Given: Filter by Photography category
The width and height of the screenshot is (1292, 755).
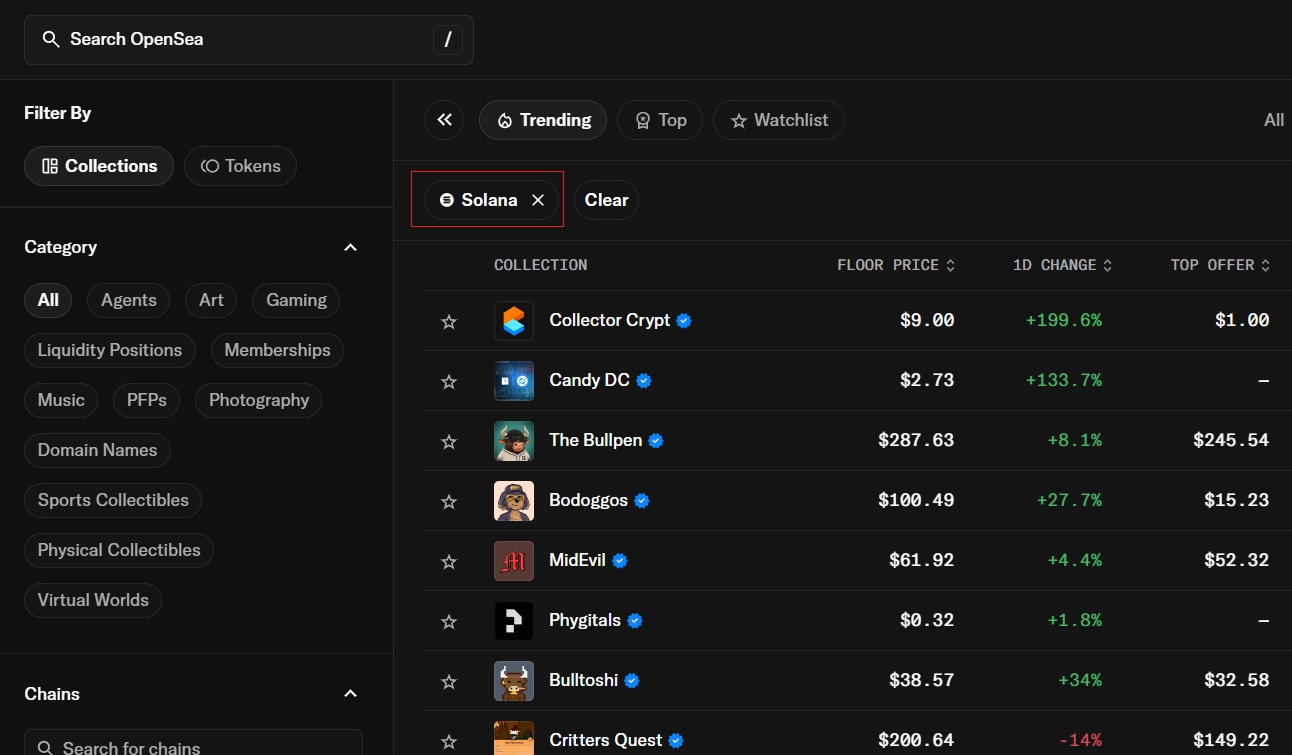Looking at the screenshot, I should pyautogui.click(x=259, y=400).
